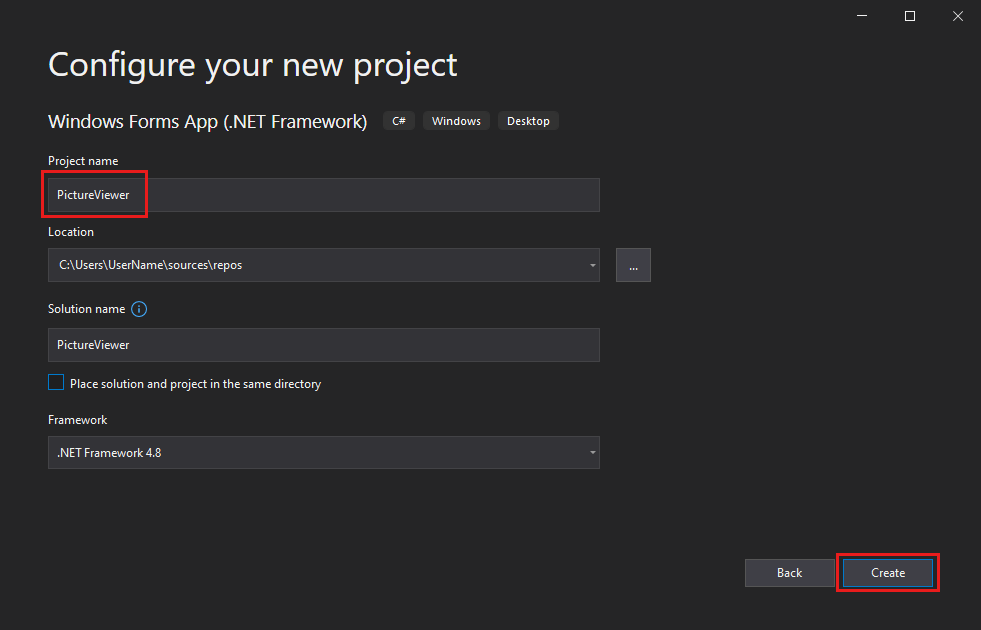Open the Solution name info tooltip
The height and width of the screenshot is (630, 981).
pyautogui.click(x=139, y=309)
